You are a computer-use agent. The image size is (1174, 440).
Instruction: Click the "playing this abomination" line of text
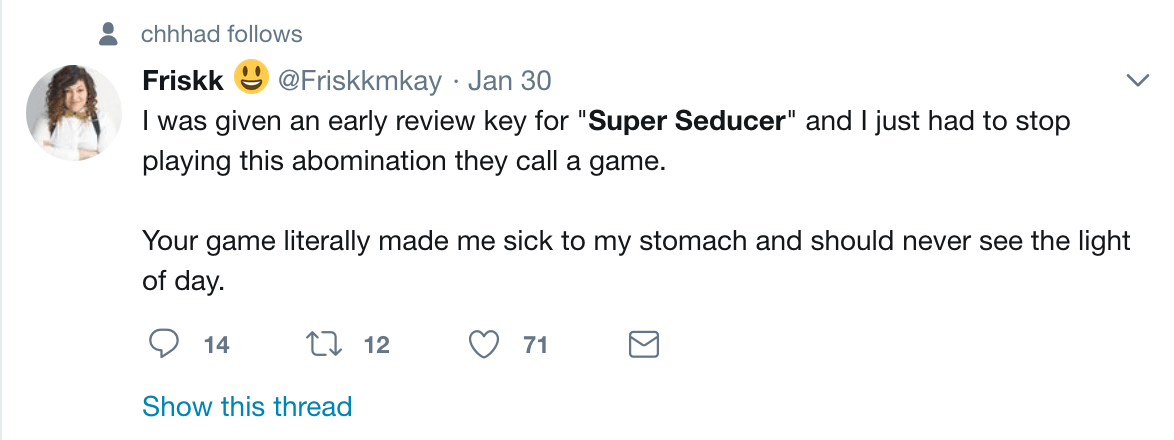[404, 162]
